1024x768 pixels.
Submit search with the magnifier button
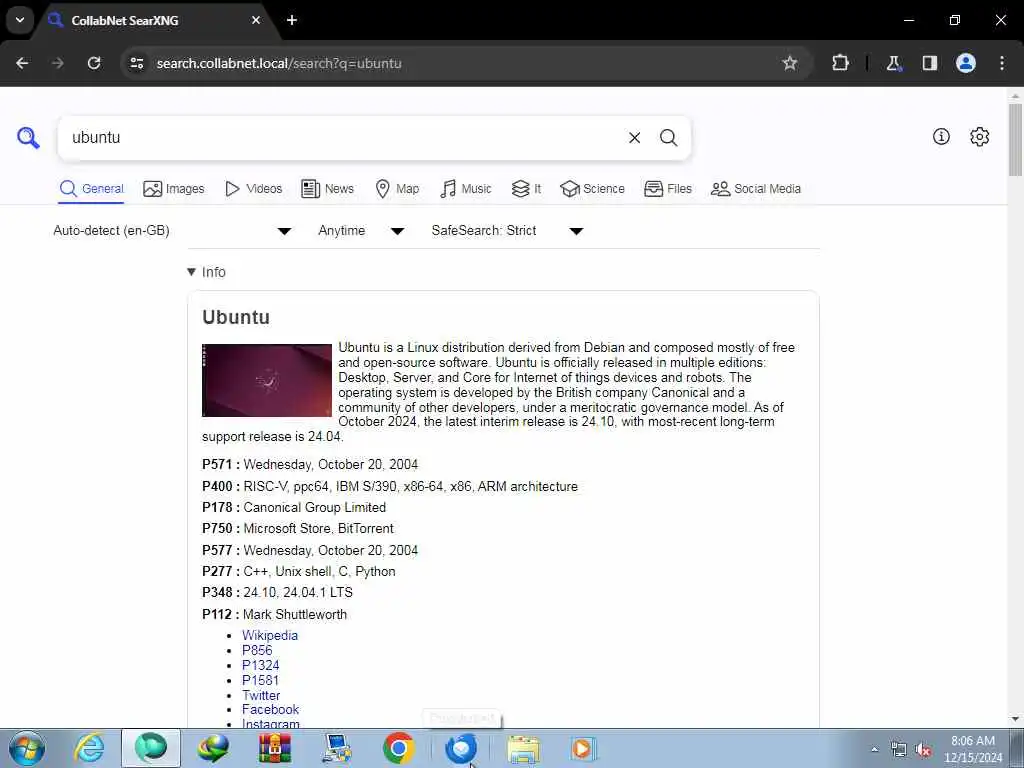pyautogui.click(x=668, y=138)
